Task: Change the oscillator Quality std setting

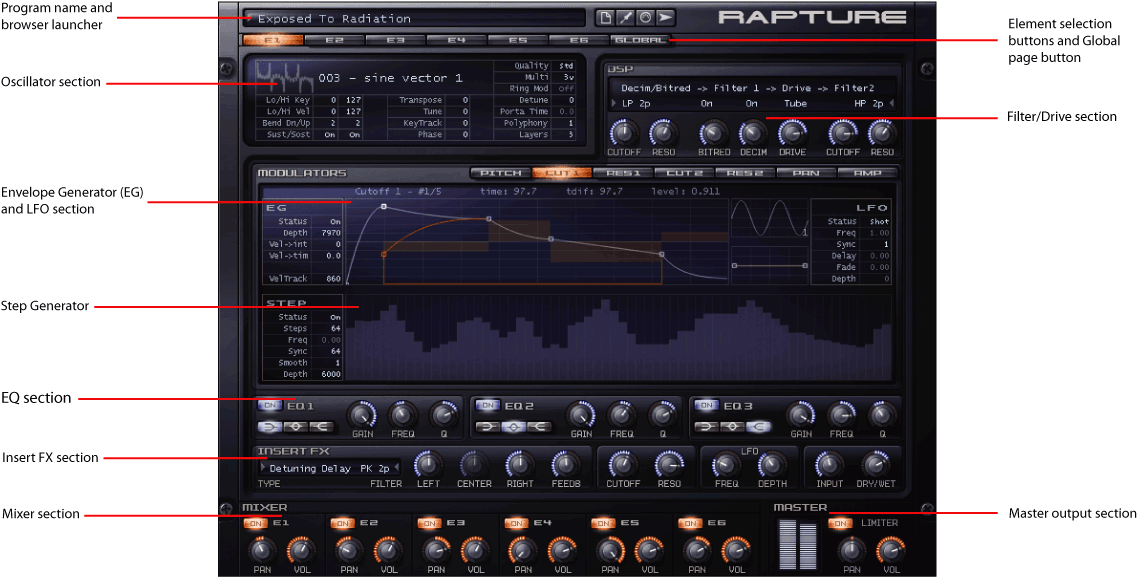Action: pos(565,65)
